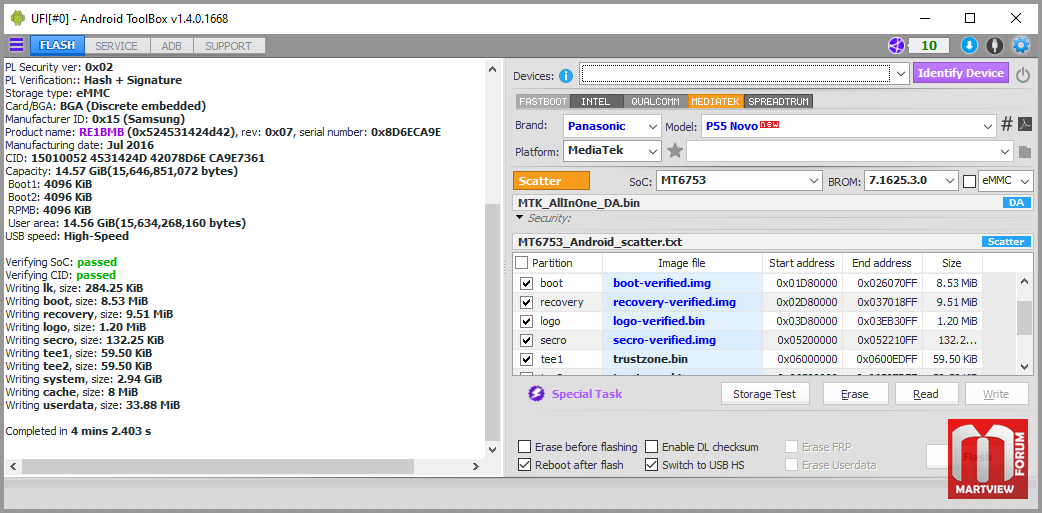Select the FASTBOOT chipset tab
Image resolution: width=1042 pixels, height=513 pixels.
pyautogui.click(x=543, y=102)
